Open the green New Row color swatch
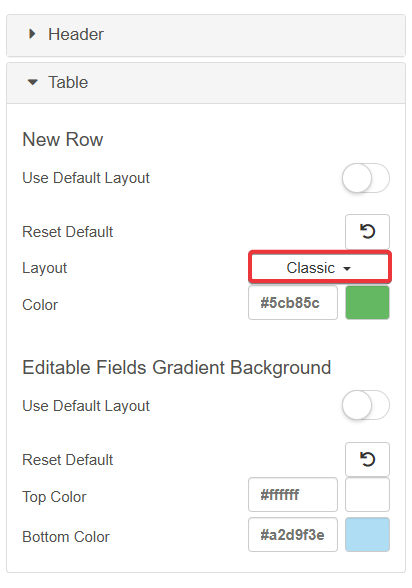This screenshot has height=588, width=412. [367, 303]
